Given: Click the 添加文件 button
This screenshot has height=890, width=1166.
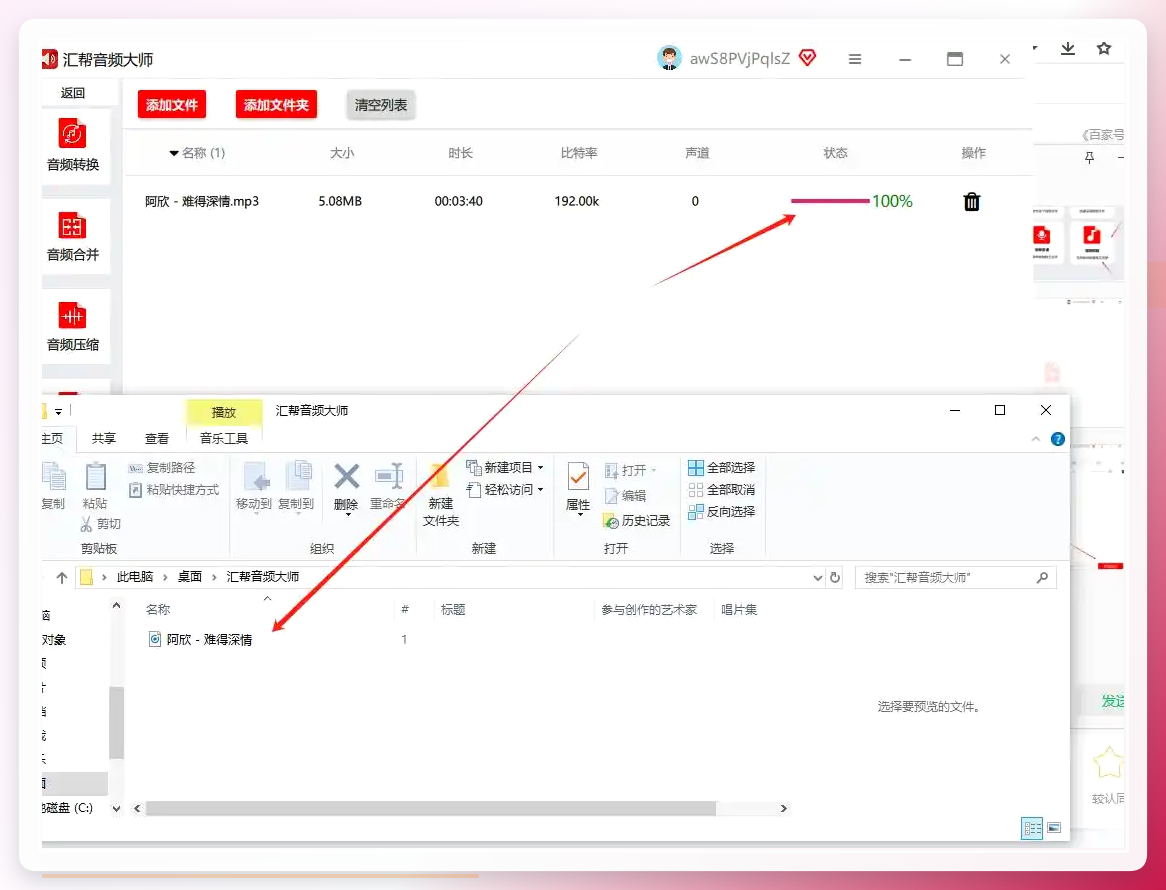Looking at the screenshot, I should [172, 105].
